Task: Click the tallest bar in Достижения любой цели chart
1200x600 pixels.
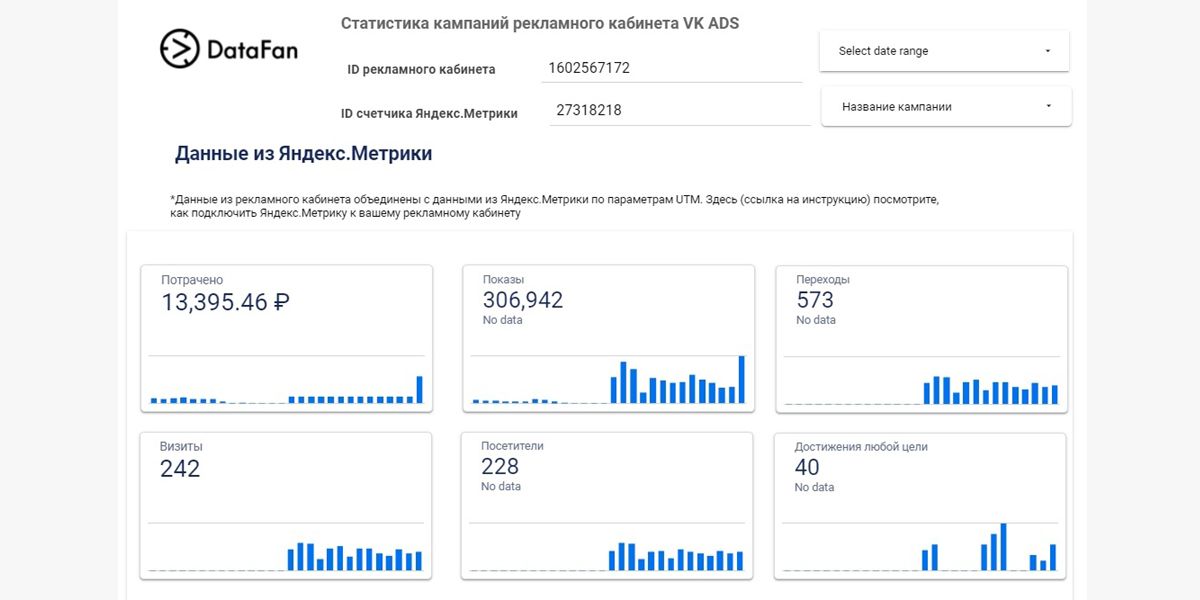Action: click(x=1003, y=547)
